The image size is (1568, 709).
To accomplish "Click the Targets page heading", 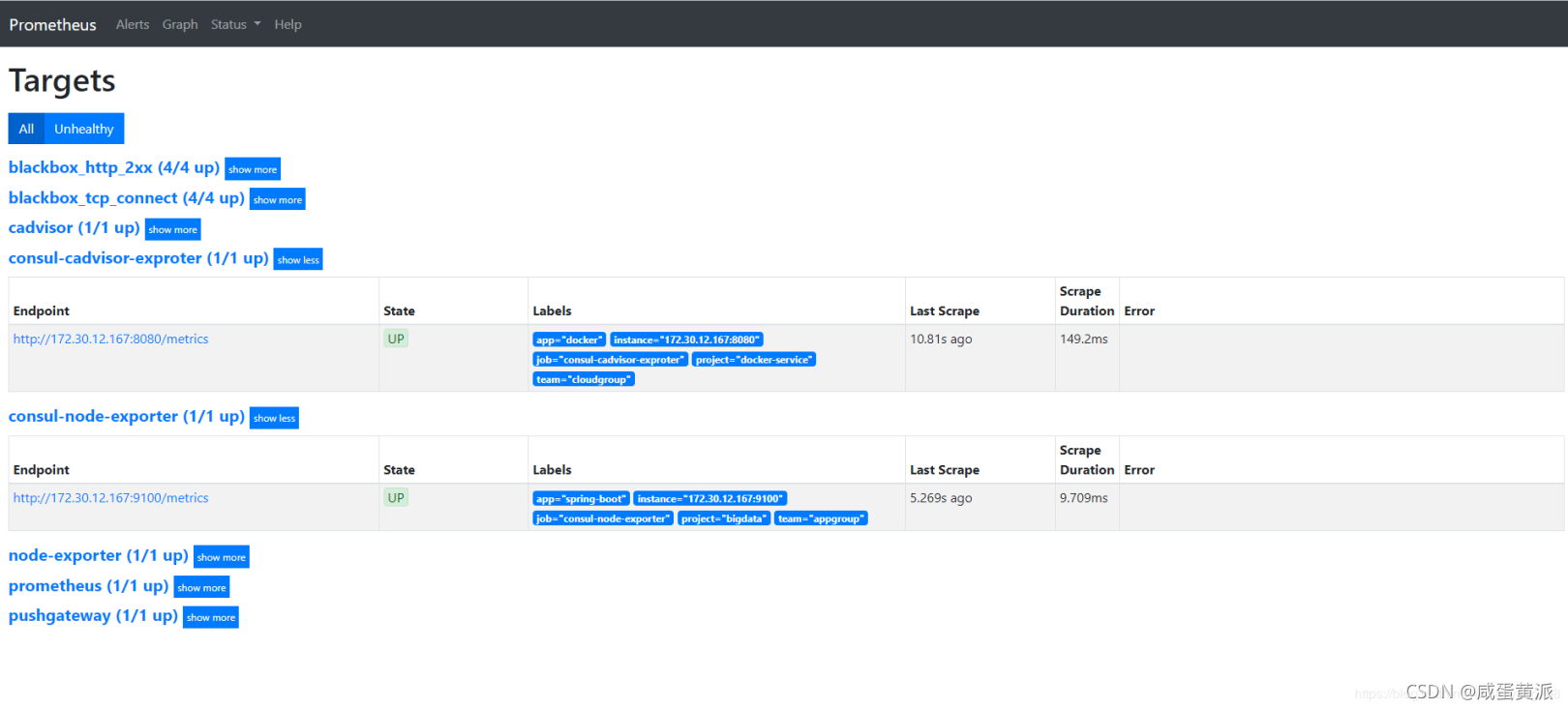I will point(62,81).
